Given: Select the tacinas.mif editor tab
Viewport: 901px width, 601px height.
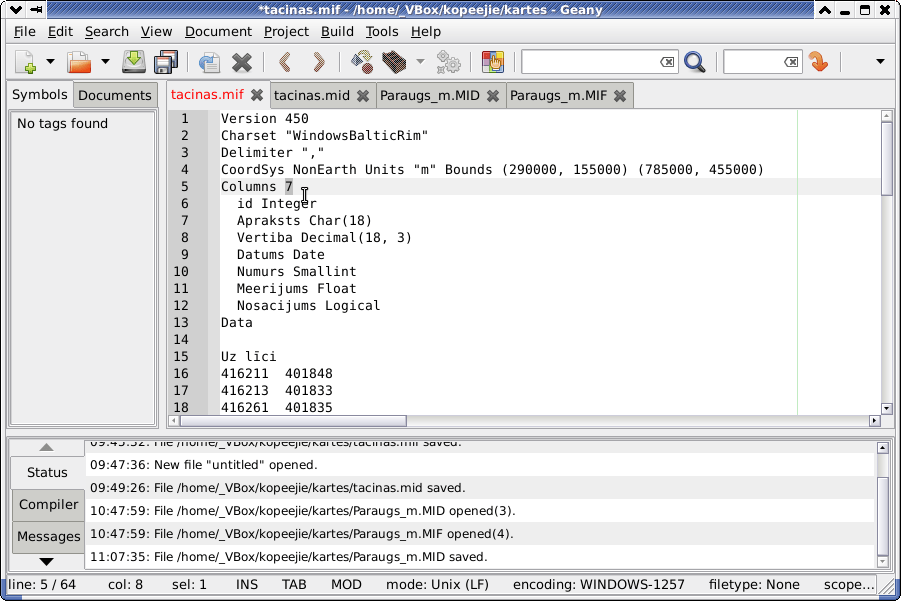Looking at the screenshot, I should point(207,94).
